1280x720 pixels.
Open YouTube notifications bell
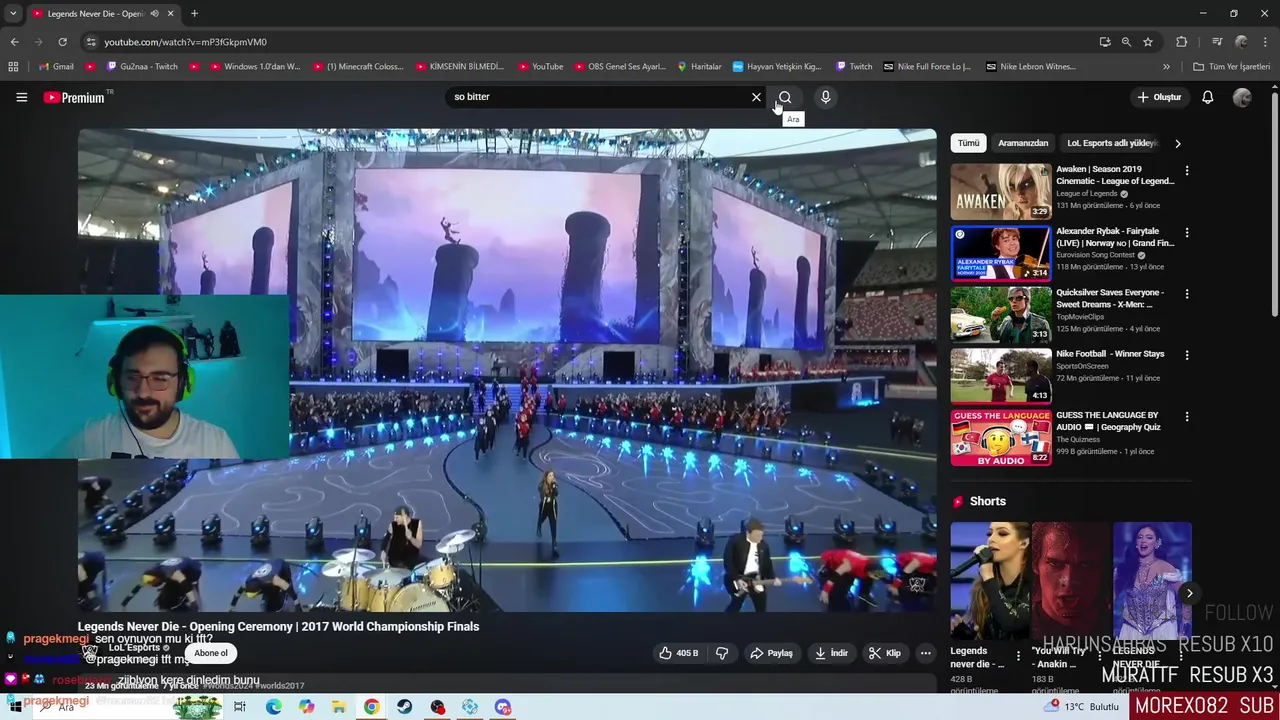point(1207,97)
